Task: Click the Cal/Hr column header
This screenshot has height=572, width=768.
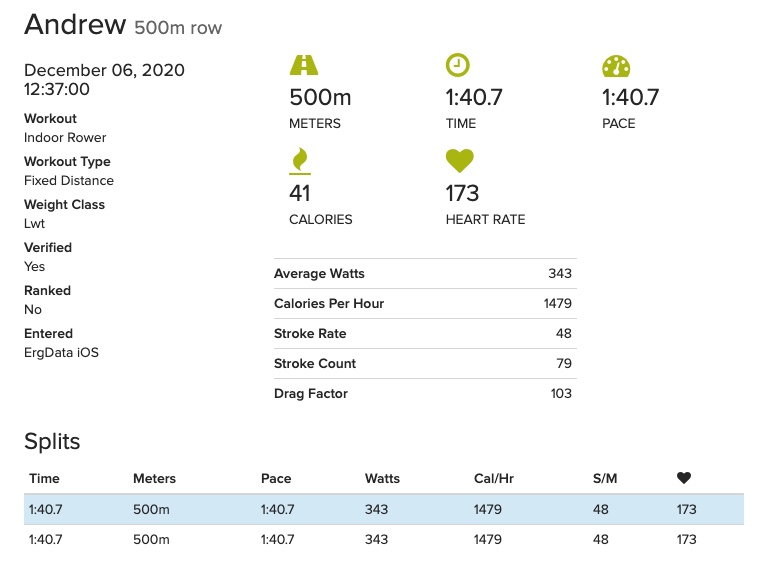Action: [x=494, y=479]
